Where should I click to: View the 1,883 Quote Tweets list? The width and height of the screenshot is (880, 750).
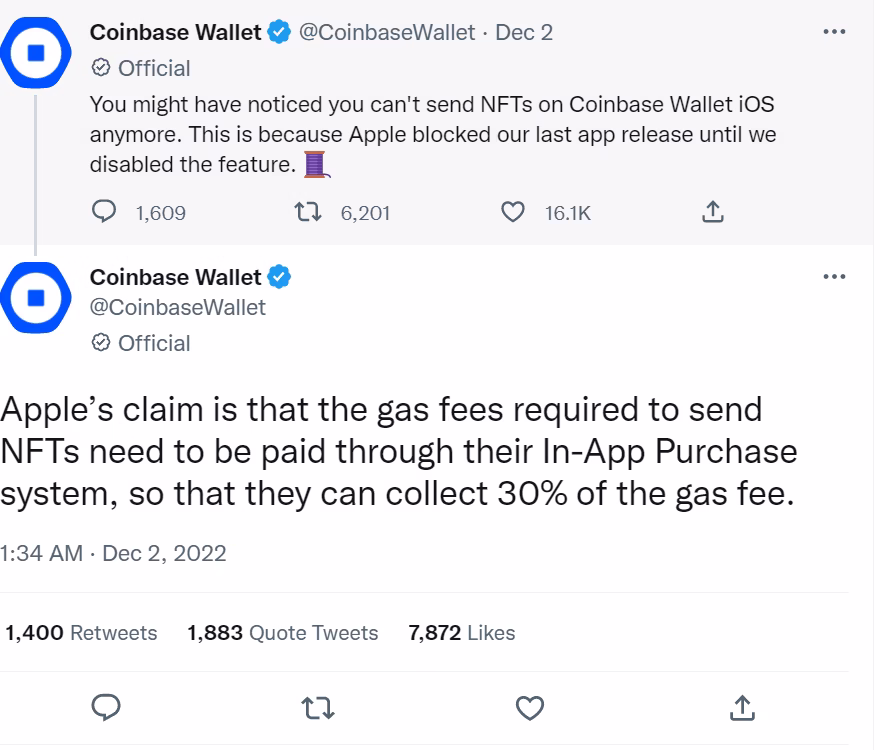click(283, 633)
